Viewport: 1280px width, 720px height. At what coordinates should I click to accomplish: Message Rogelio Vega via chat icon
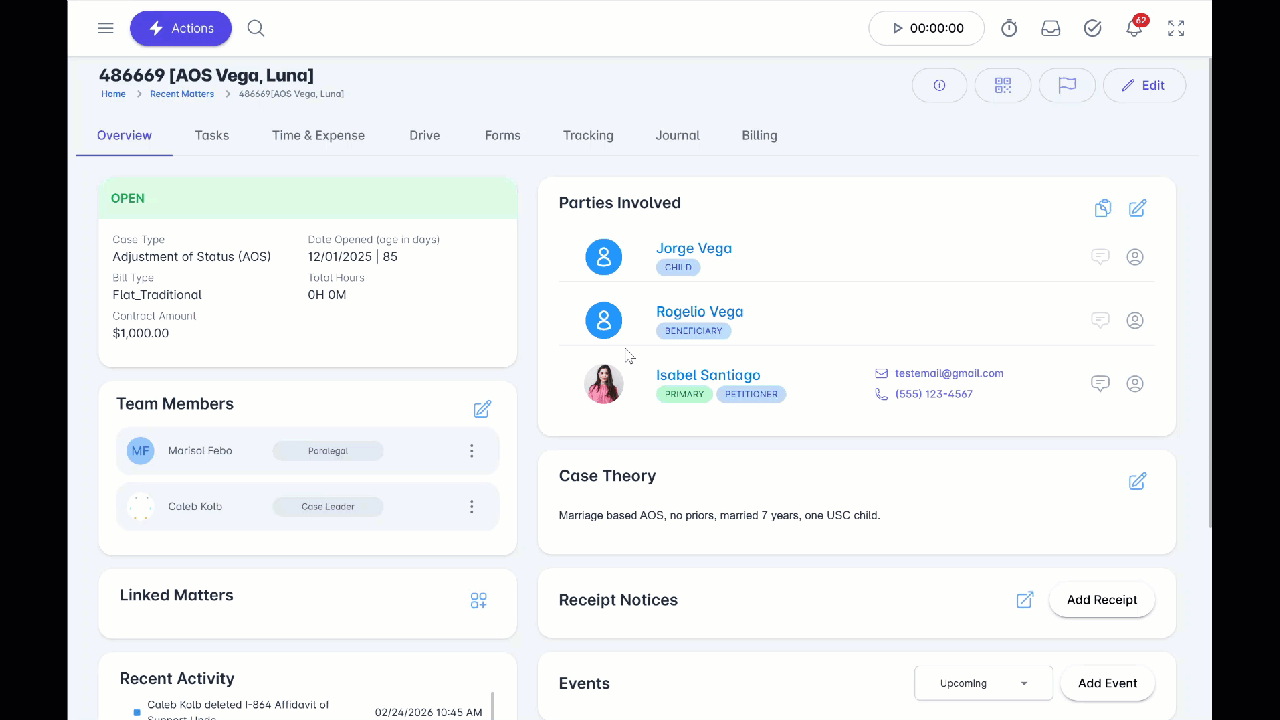click(x=1100, y=320)
